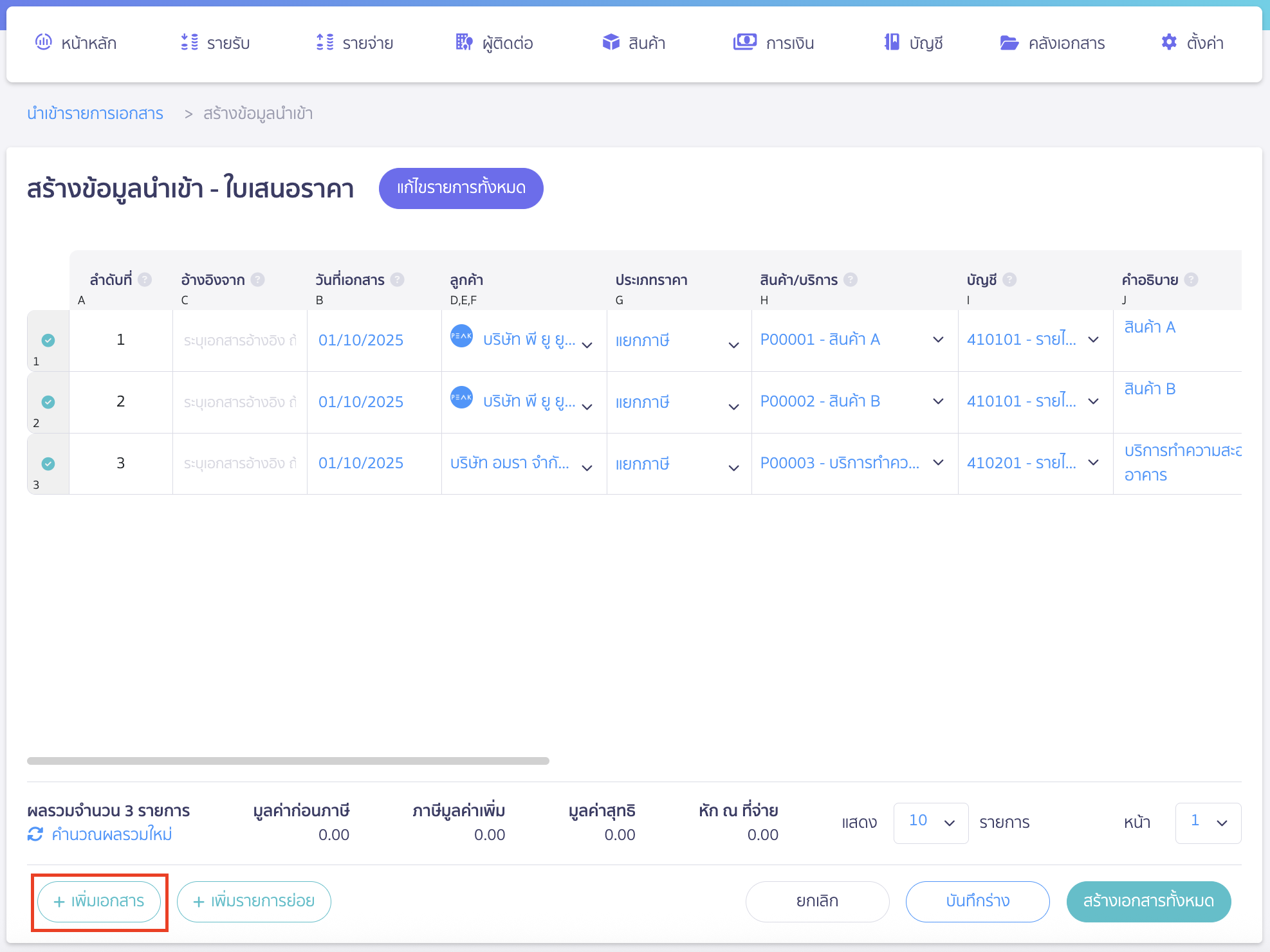Click the horizontal table scrollbar

click(288, 761)
